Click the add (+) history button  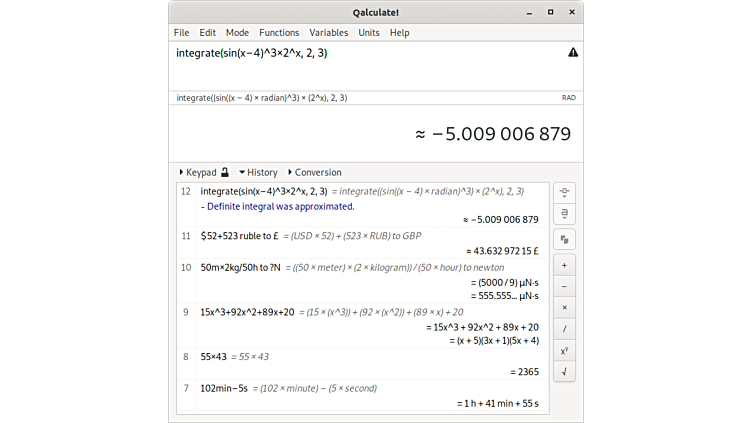[x=565, y=266]
